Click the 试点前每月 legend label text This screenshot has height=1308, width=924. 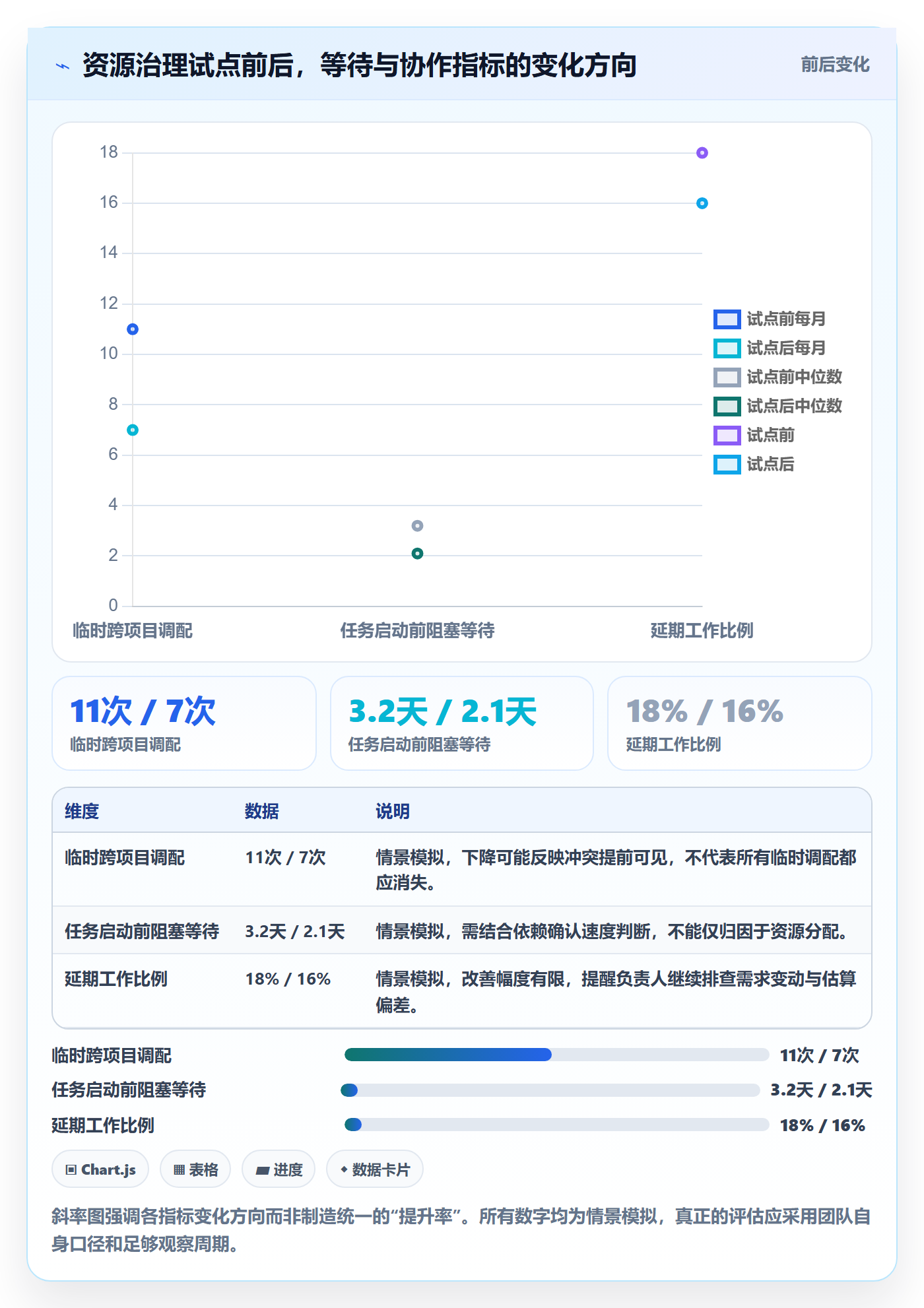pos(786,319)
